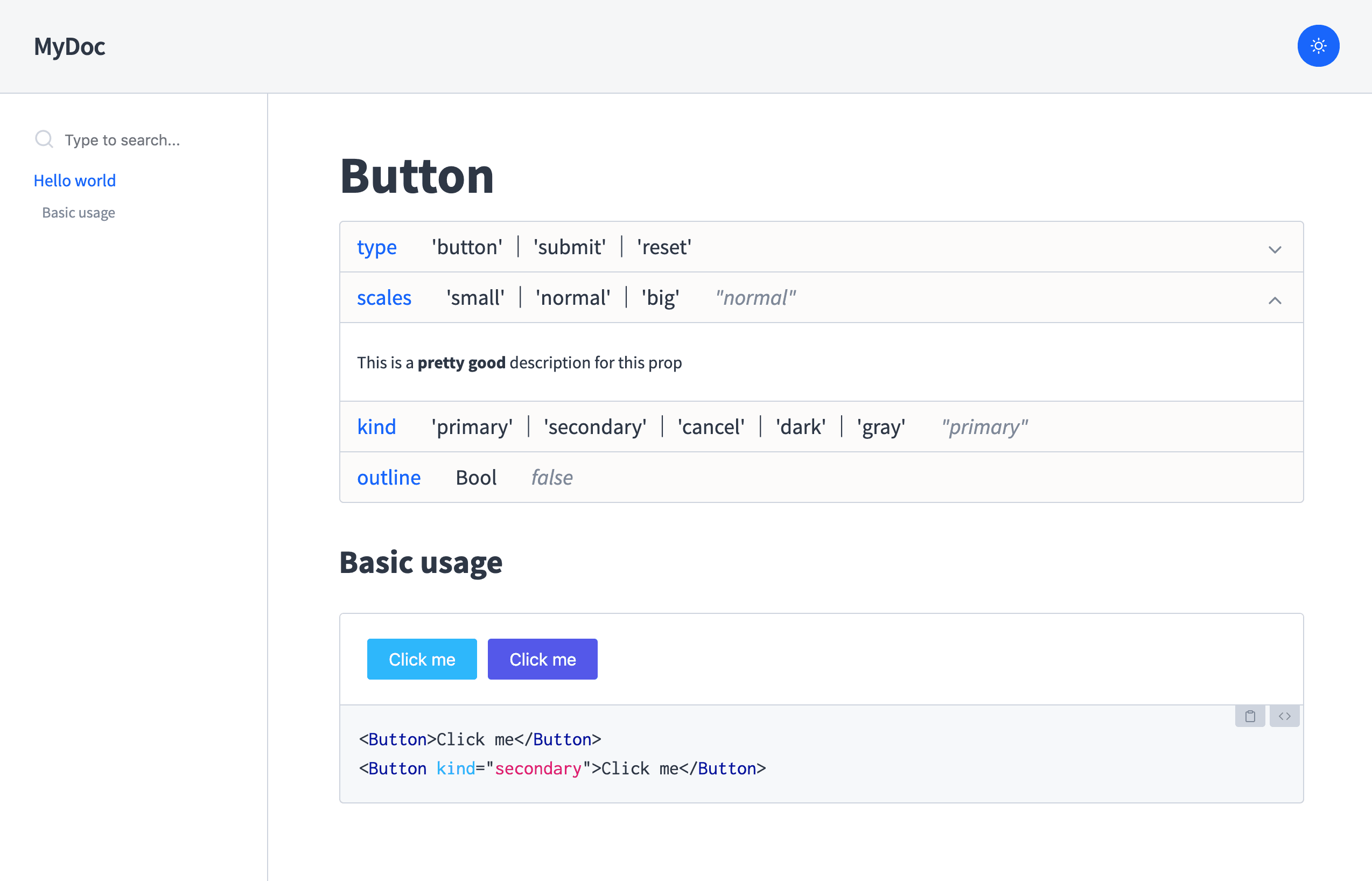
Task: Click the kind prop name
Action: pyautogui.click(x=376, y=427)
